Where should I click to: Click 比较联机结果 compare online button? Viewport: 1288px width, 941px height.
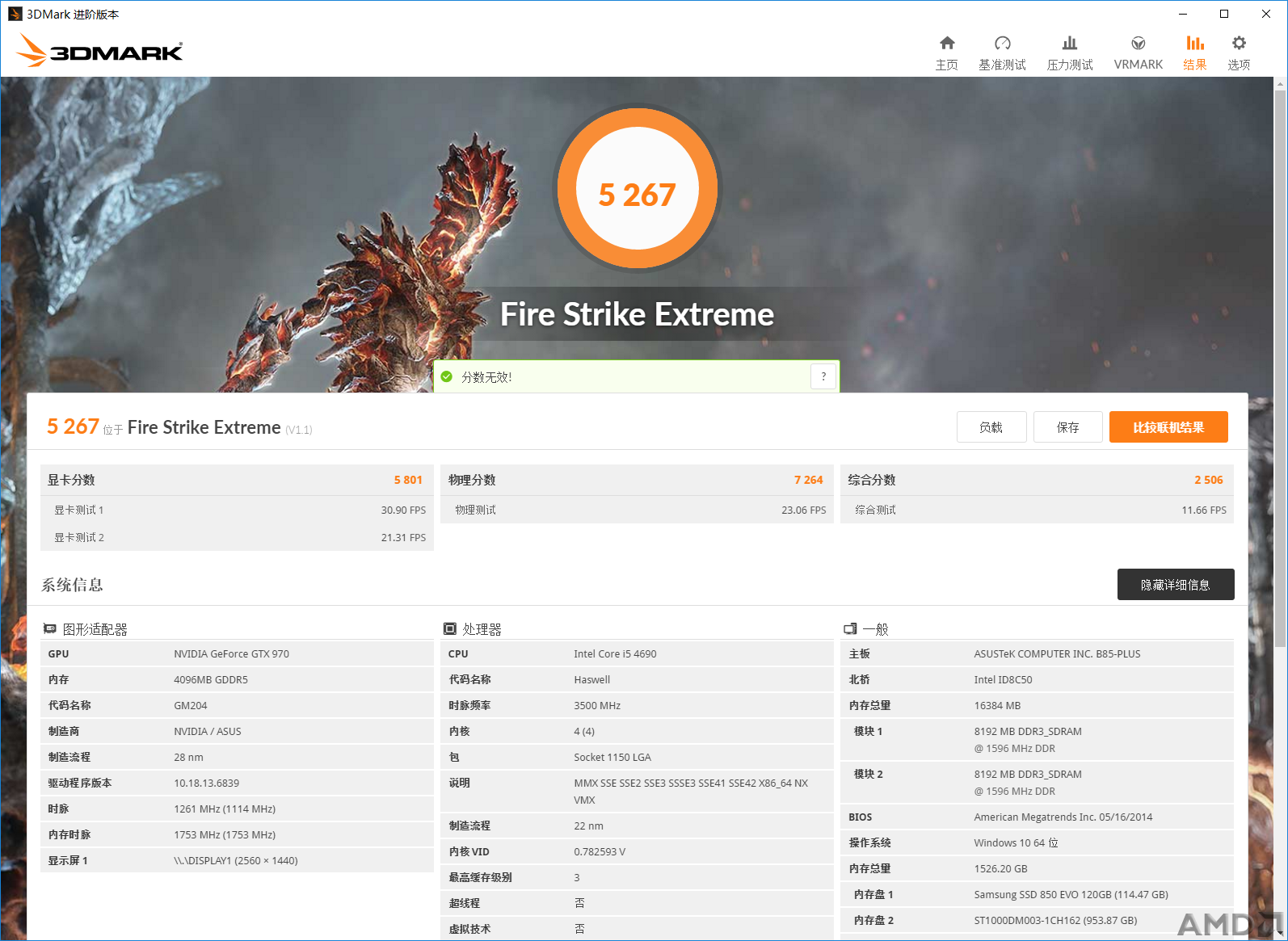[x=1168, y=427]
